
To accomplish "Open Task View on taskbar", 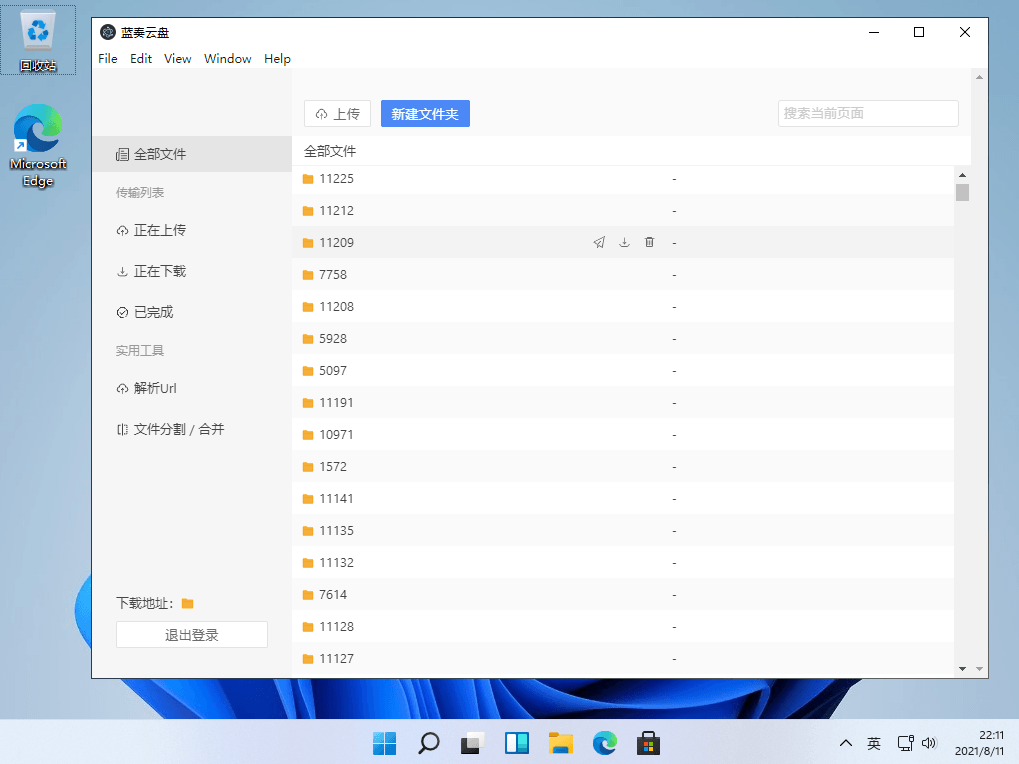I will tap(472, 743).
